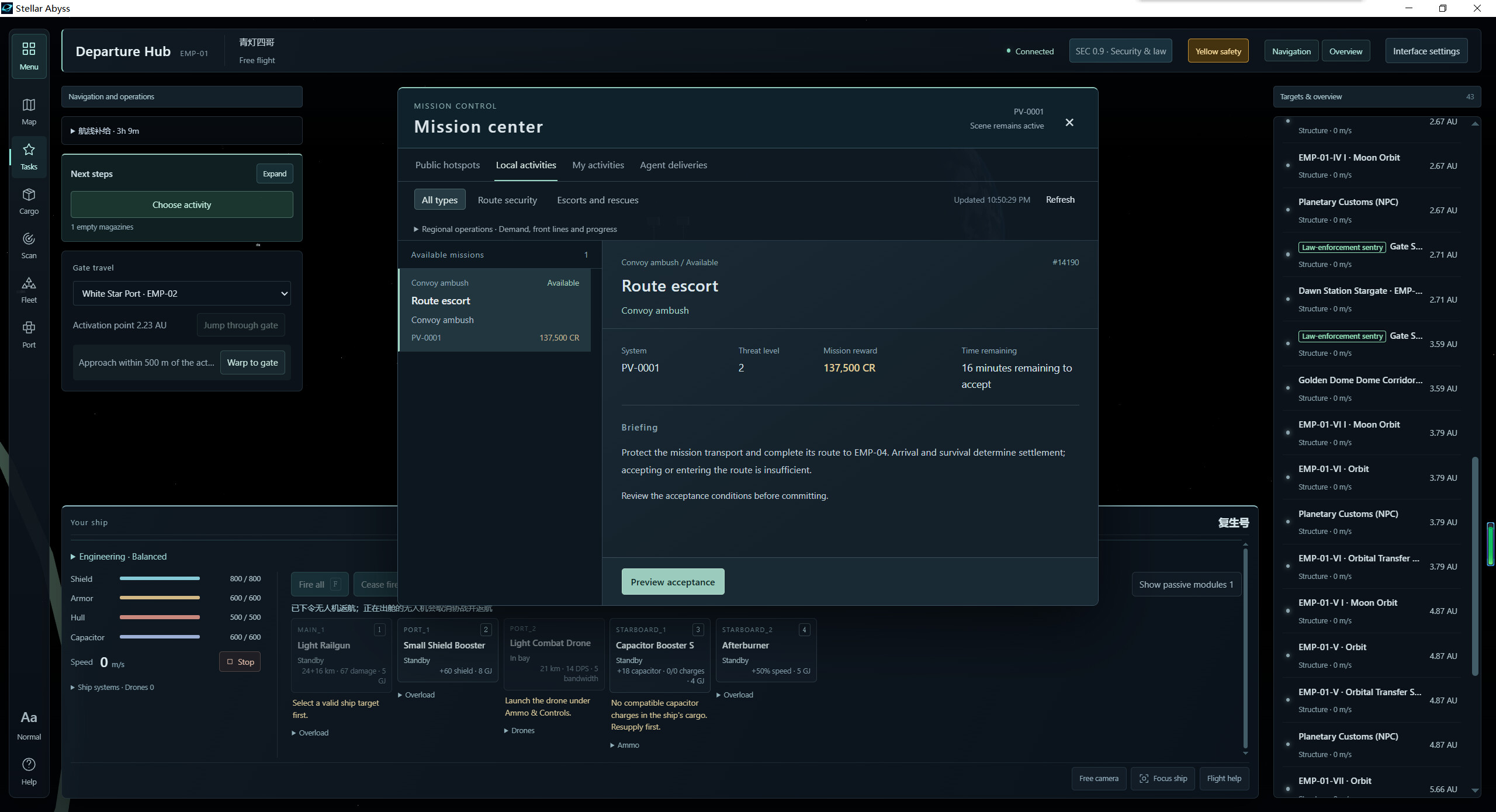Open the Menu grid icon
Viewport: 1496px width, 812px height.
pyautogui.click(x=29, y=56)
